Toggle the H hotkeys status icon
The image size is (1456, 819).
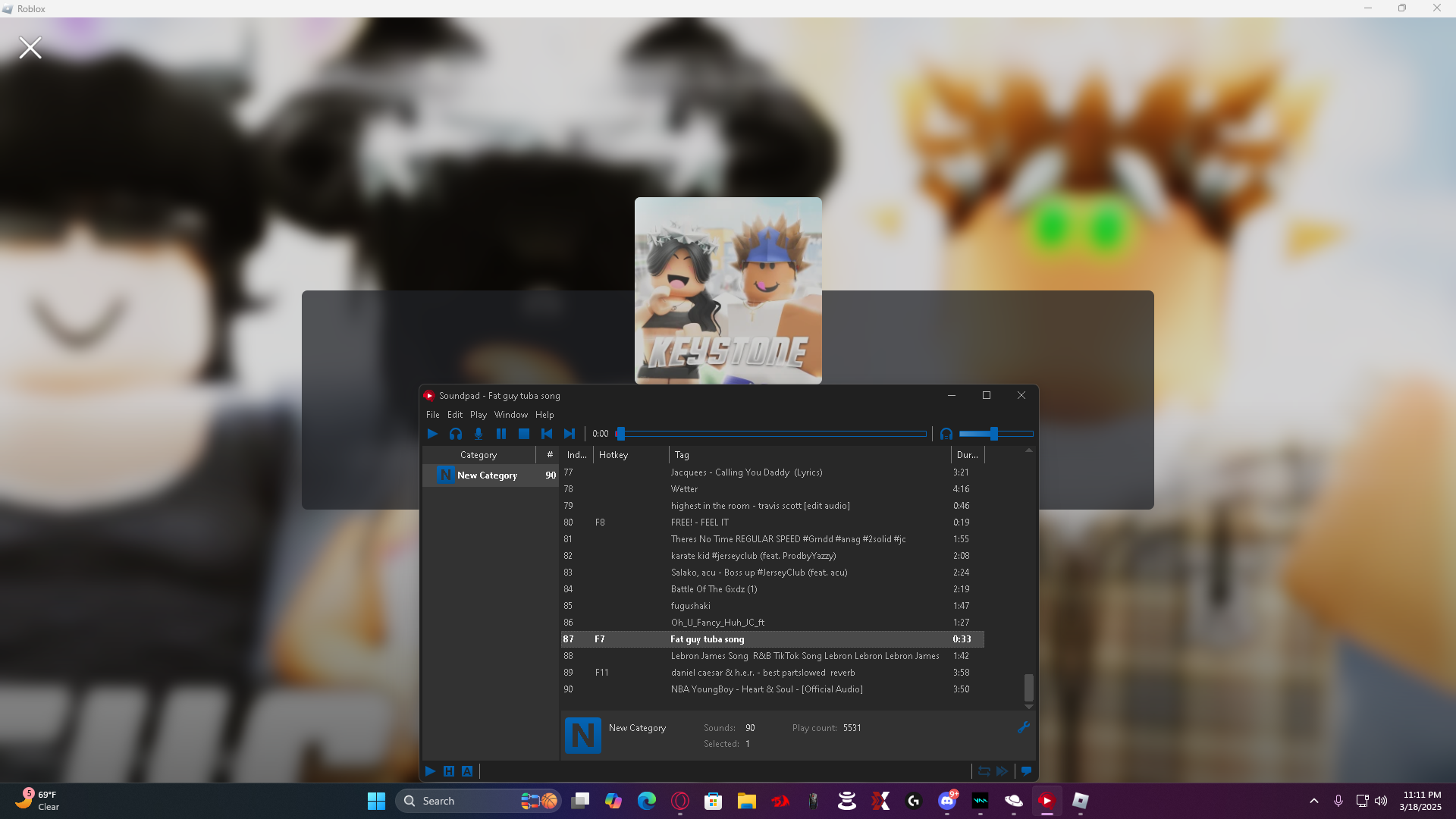[449, 771]
